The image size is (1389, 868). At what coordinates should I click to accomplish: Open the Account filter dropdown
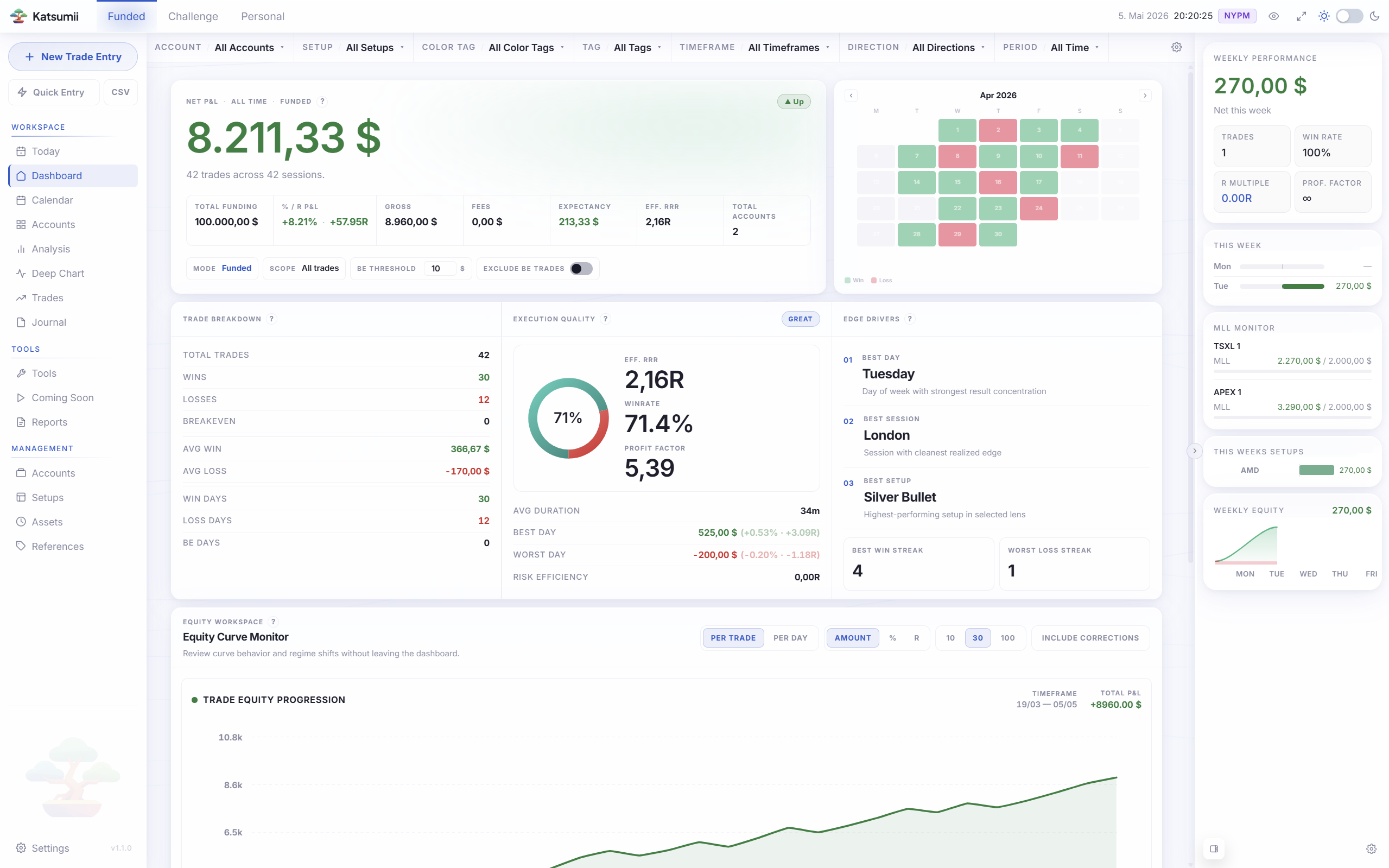click(220, 47)
